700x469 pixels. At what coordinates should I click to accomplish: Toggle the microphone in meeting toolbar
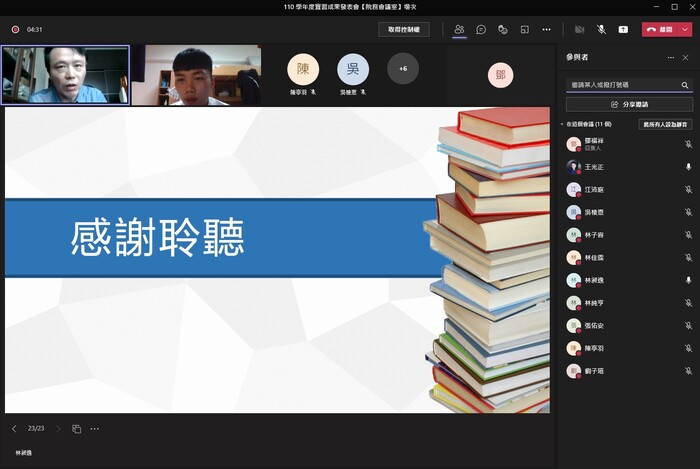[601, 29]
